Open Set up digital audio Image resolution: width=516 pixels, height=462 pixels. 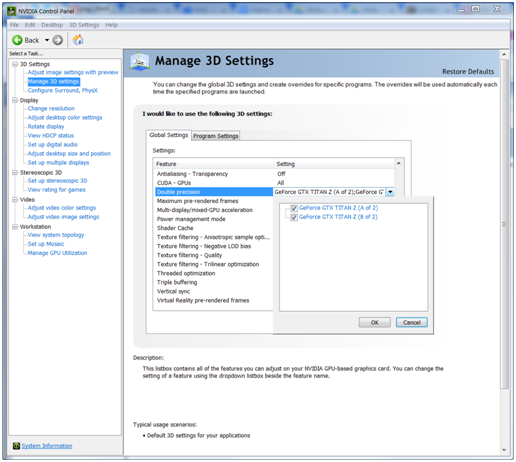click(x=53, y=144)
